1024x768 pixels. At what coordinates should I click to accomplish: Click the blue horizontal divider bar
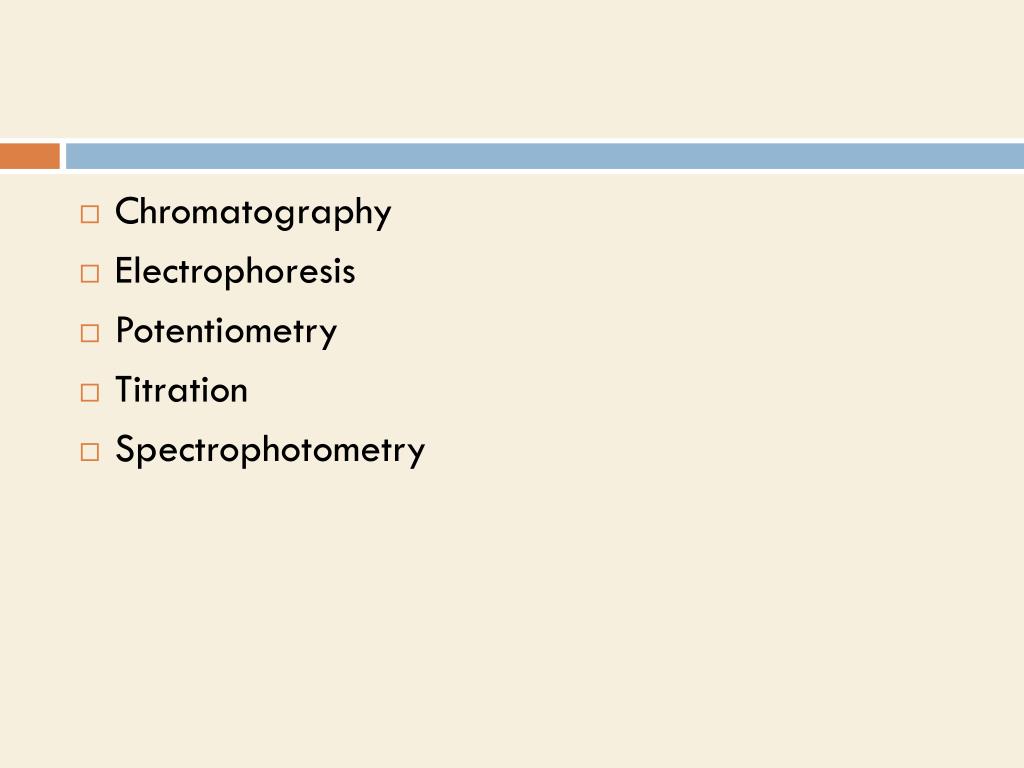[545, 156]
